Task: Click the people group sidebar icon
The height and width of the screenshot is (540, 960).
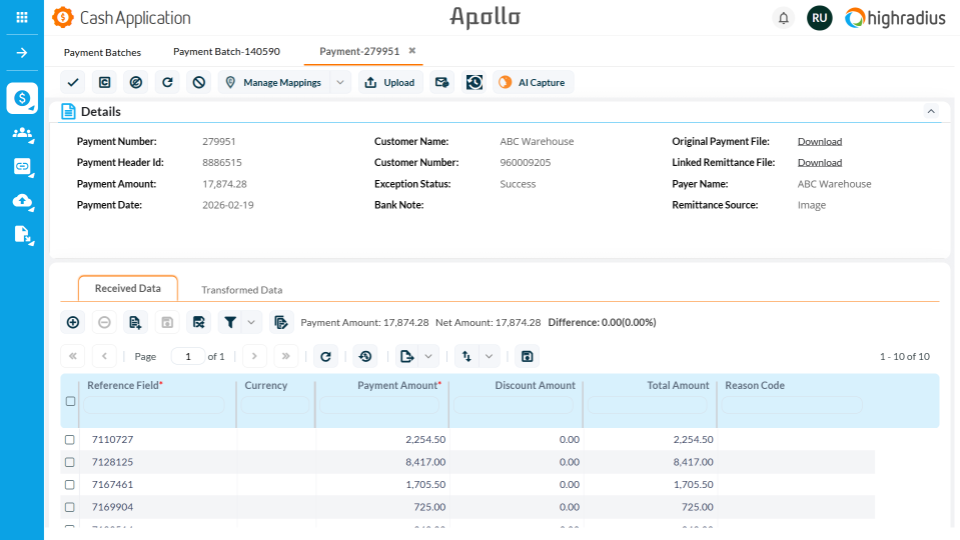Action: click(22, 133)
